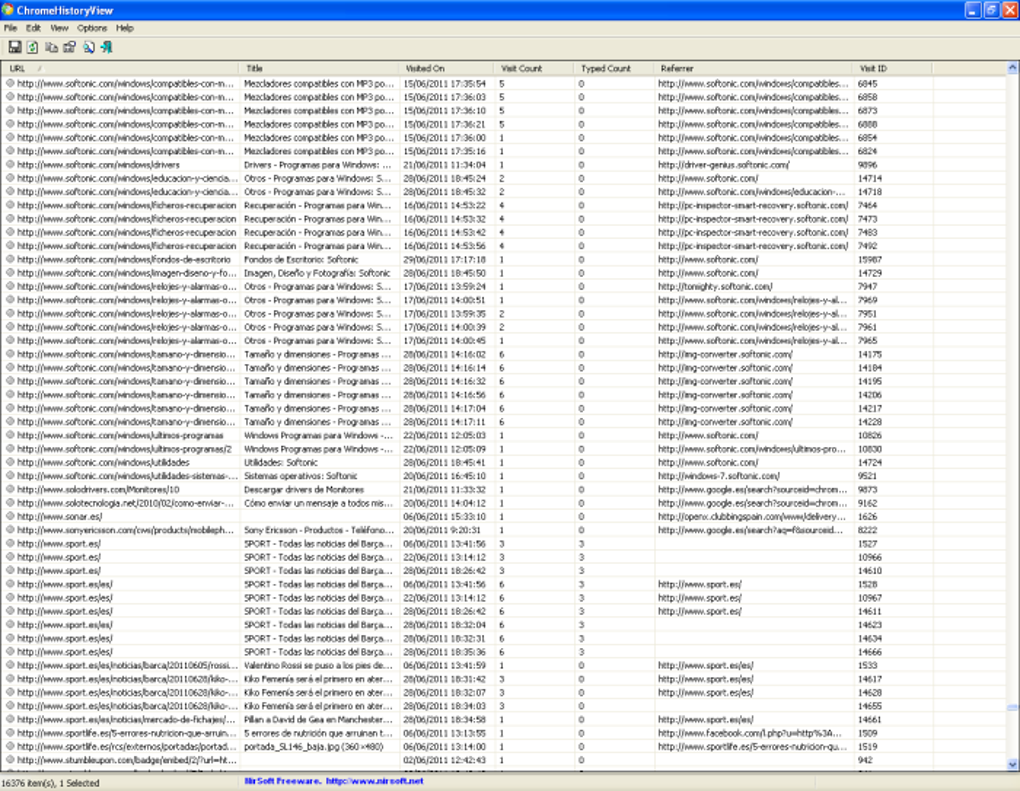Click row icon for solodrivers.com Monitores URL
Image resolution: width=1020 pixels, height=791 pixels.
(10, 490)
